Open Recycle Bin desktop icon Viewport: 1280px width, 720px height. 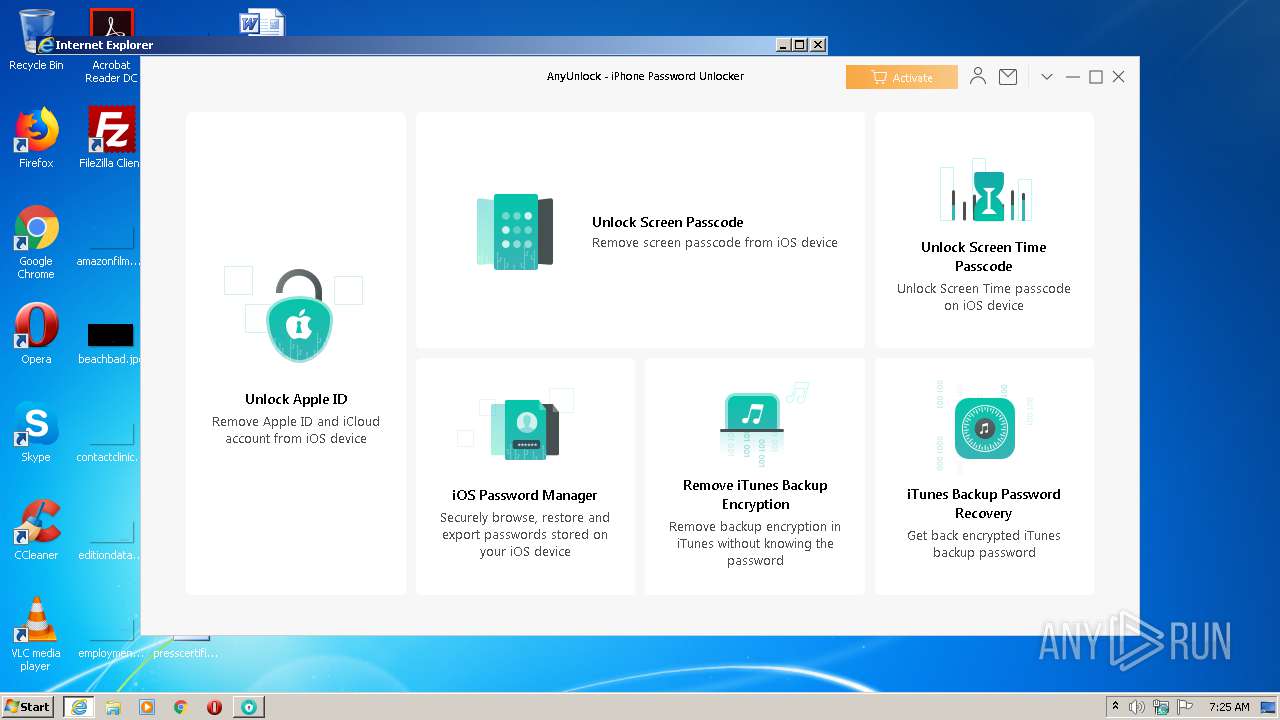click(x=36, y=40)
